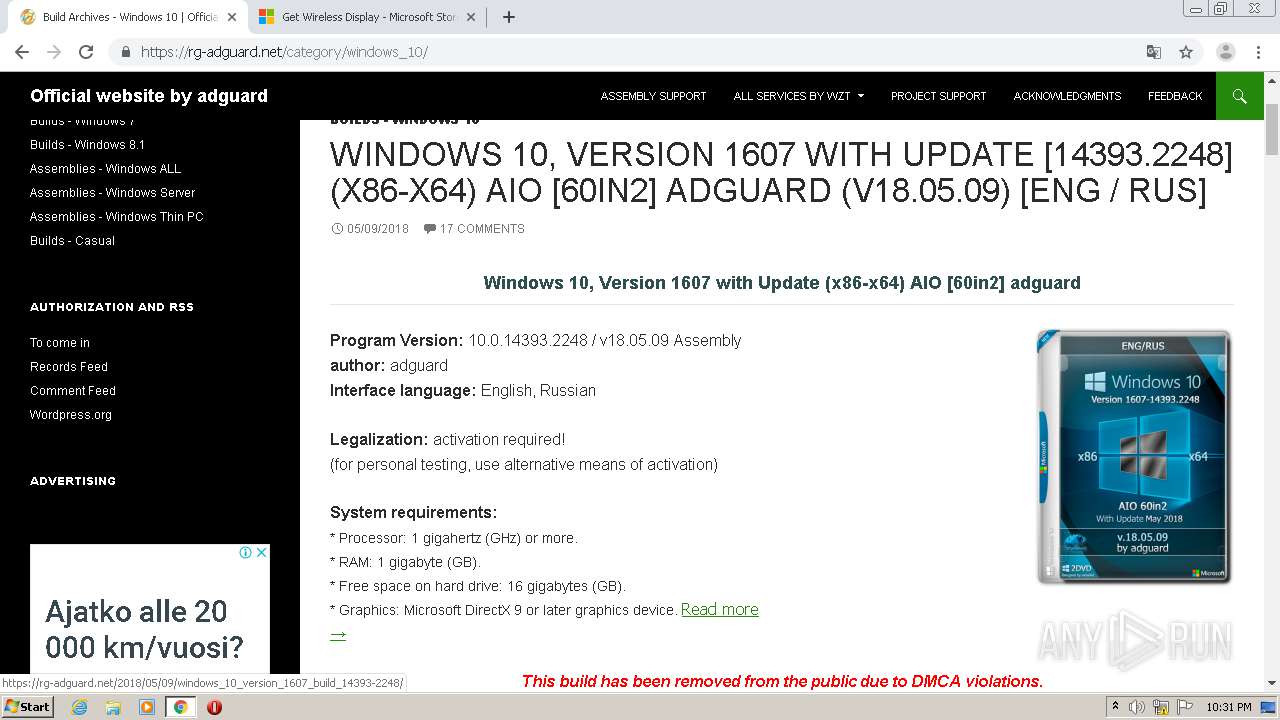Close the advertisement with X icon
The height and width of the screenshot is (720, 1280).
click(x=261, y=552)
